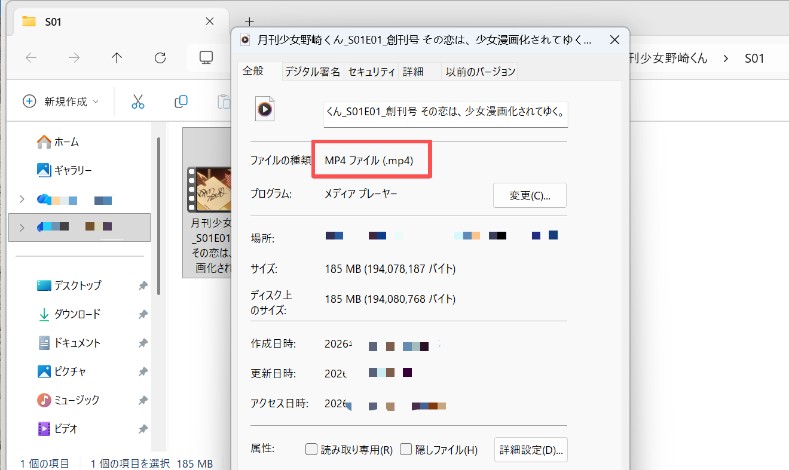Click the 1 個の項目 status text
789x470 pixels.
click(45, 463)
